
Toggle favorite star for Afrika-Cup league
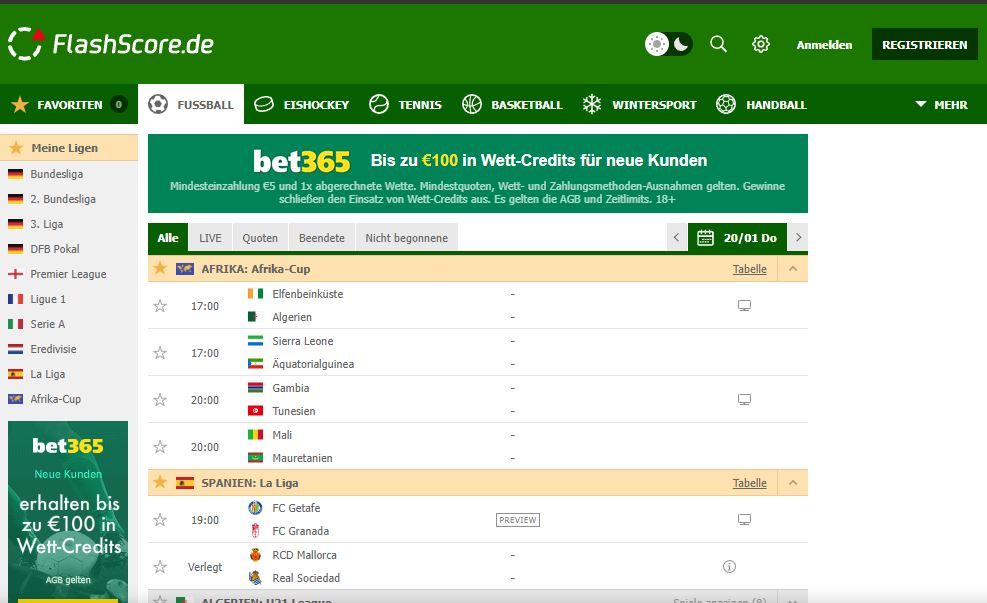point(160,268)
